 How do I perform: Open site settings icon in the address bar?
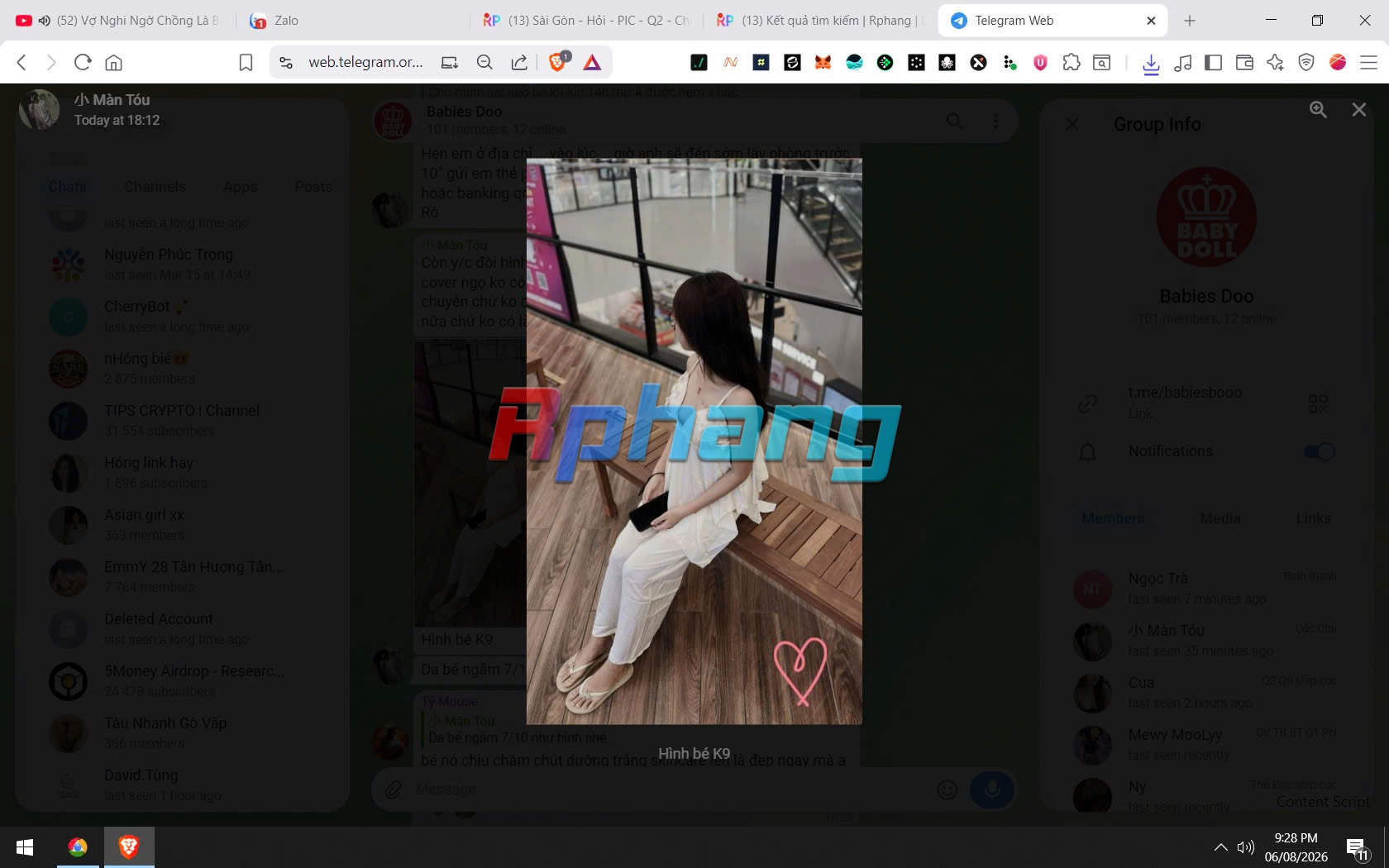click(x=286, y=62)
